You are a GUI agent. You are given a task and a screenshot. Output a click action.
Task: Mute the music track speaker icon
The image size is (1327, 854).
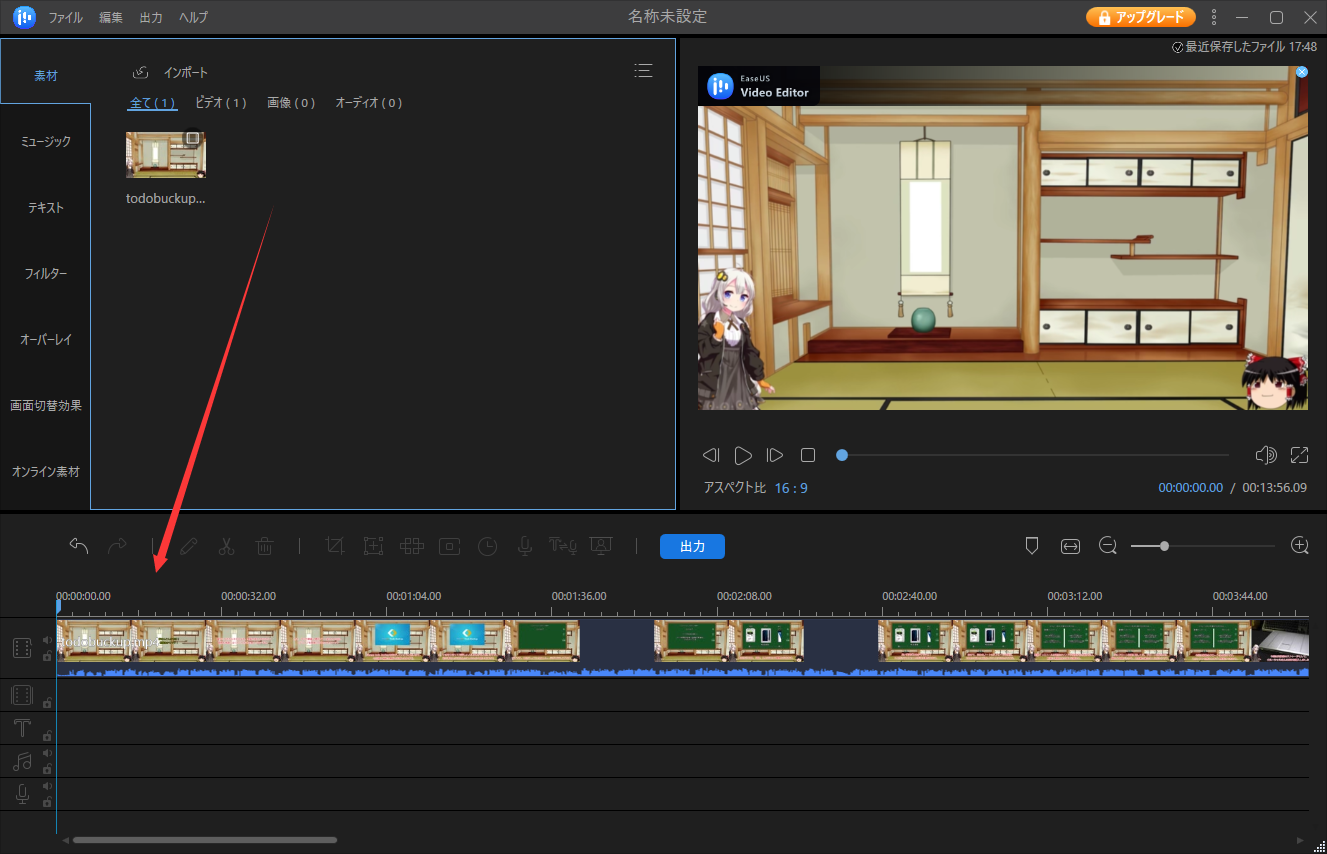(46, 754)
